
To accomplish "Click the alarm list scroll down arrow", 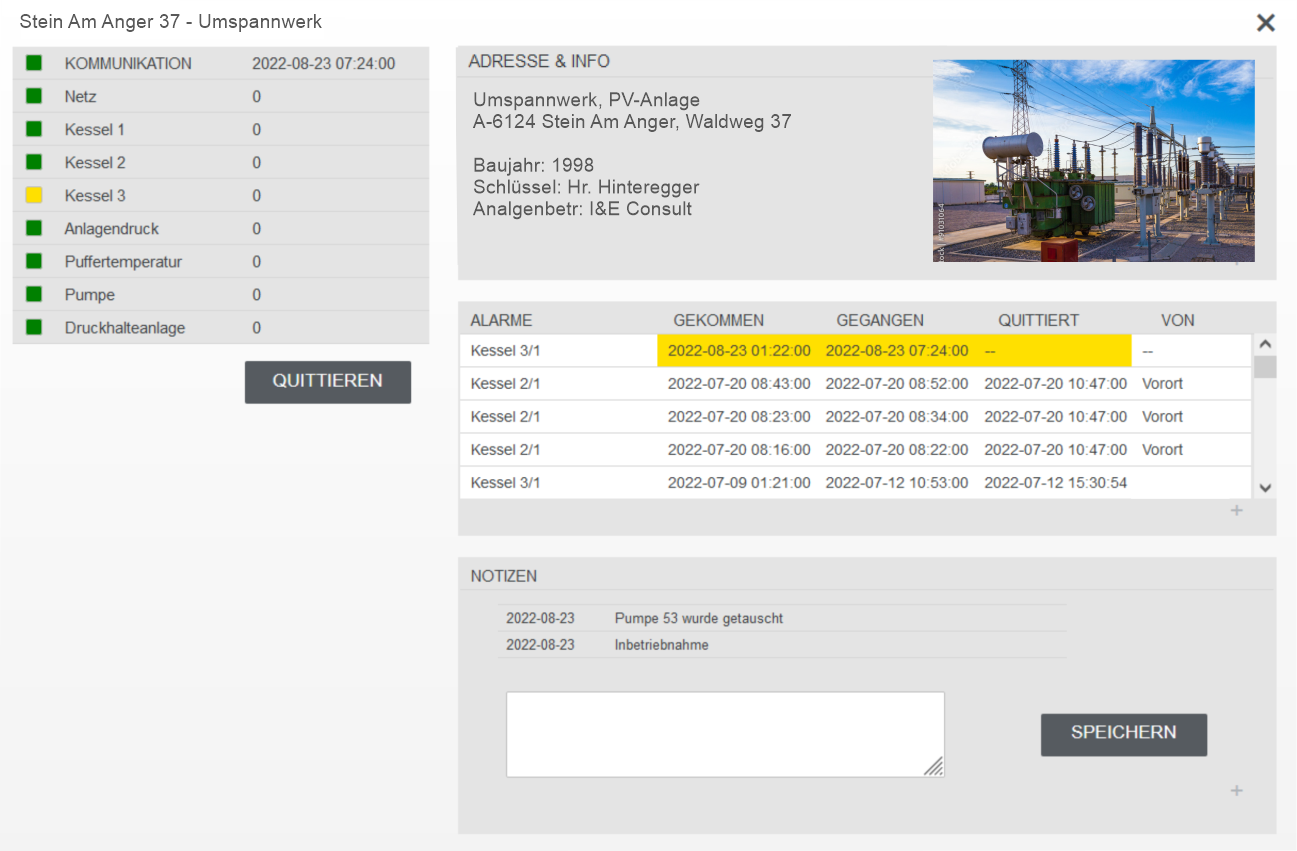I will click(x=1265, y=488).
